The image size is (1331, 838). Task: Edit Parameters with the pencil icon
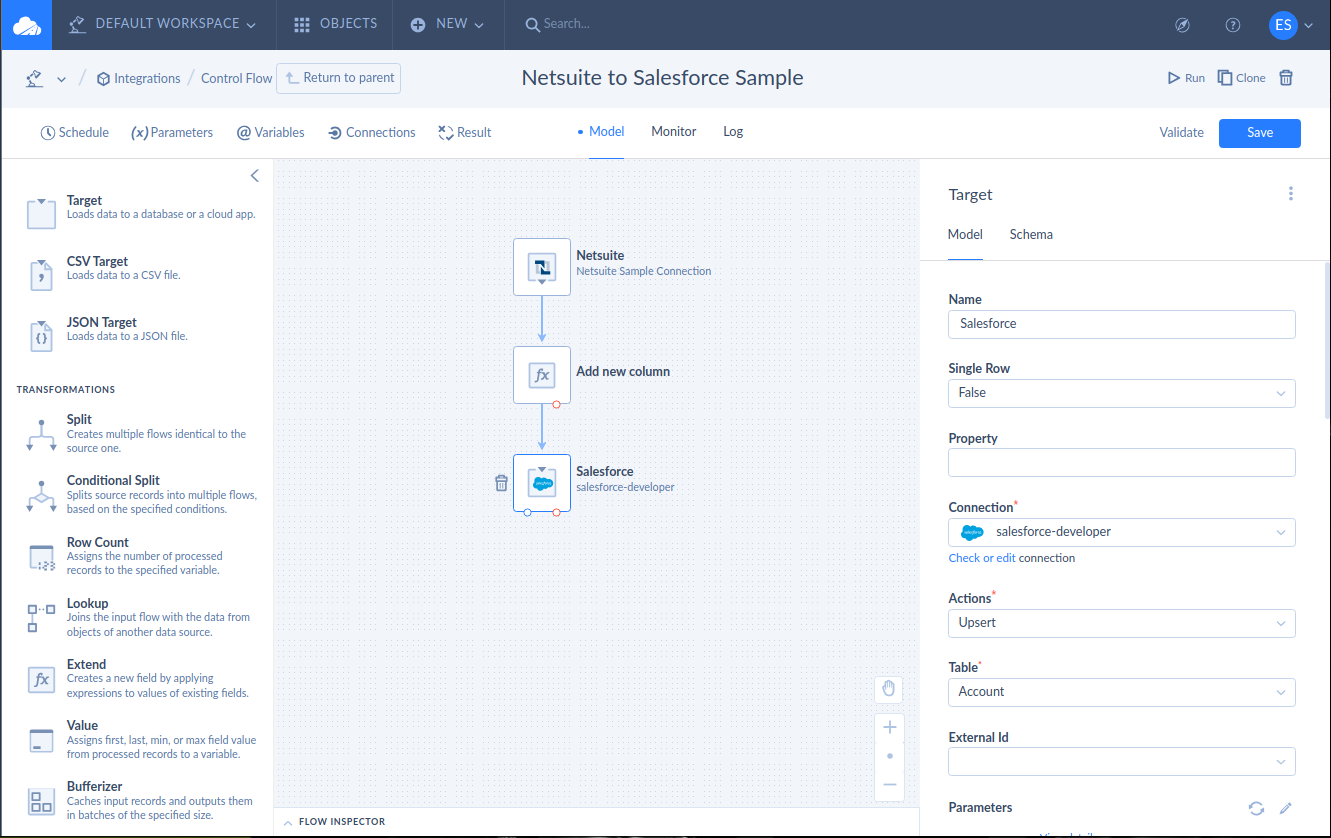pos(1286,808)
